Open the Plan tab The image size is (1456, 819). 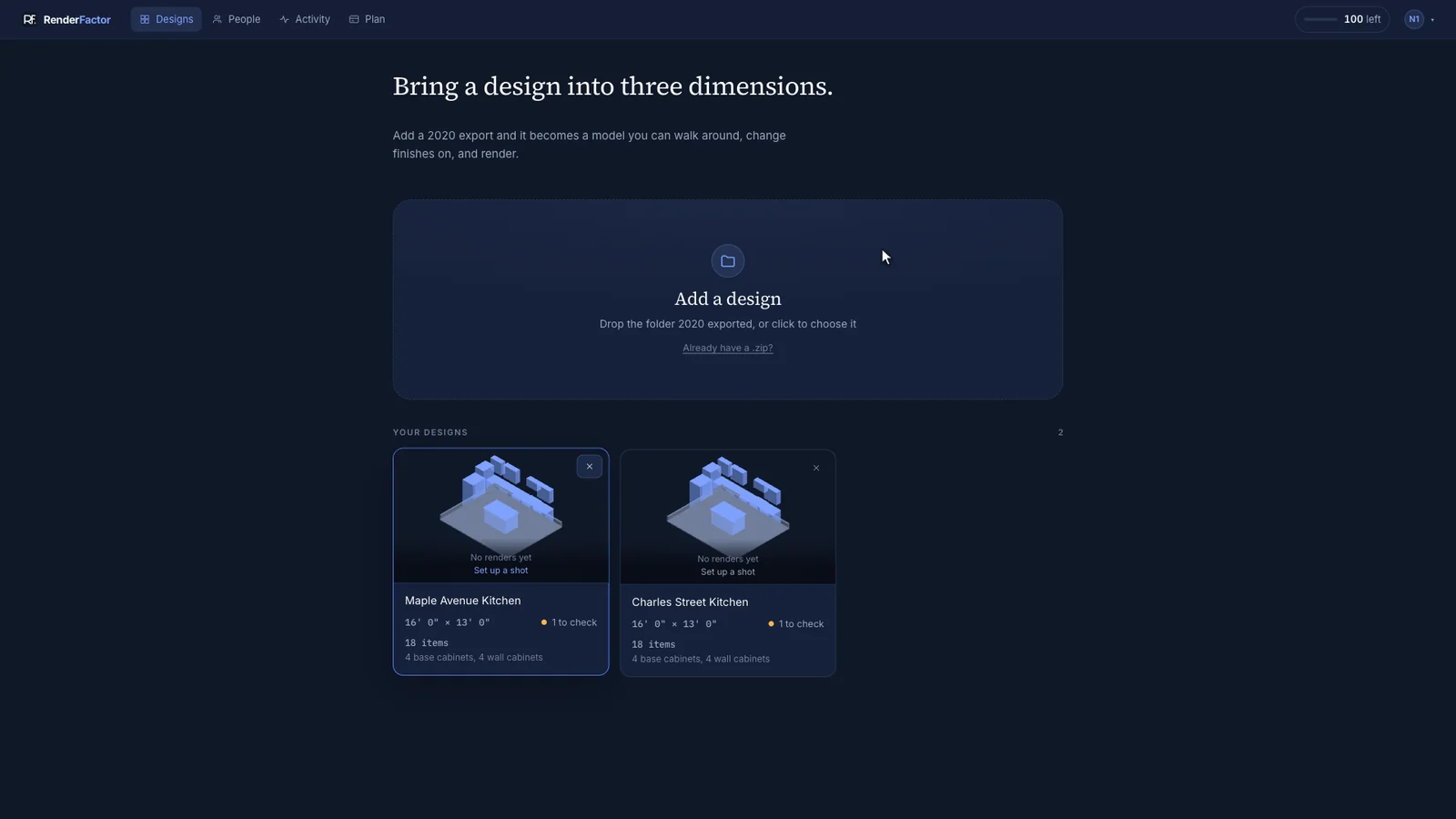pyautogui.click(x=367, y=19)
